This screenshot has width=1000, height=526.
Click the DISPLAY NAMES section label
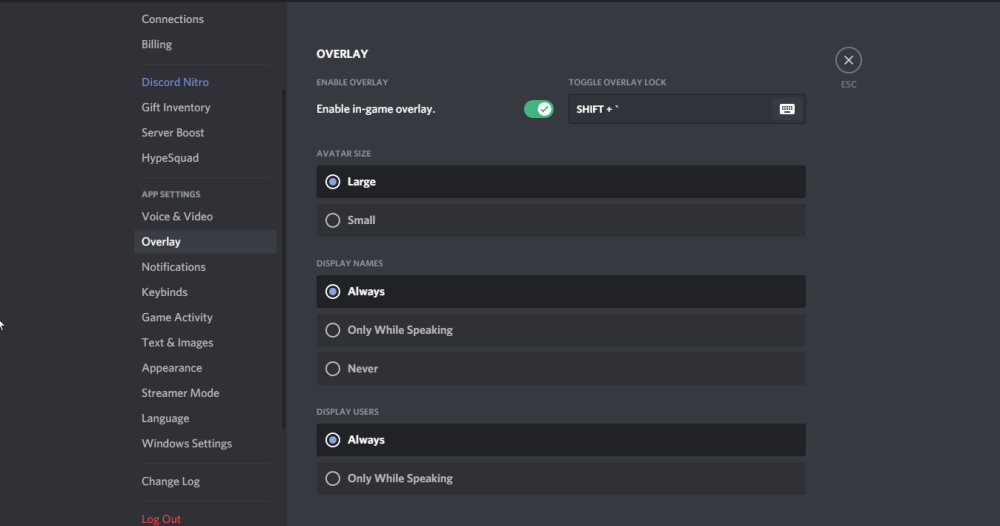tap(349, 263)
